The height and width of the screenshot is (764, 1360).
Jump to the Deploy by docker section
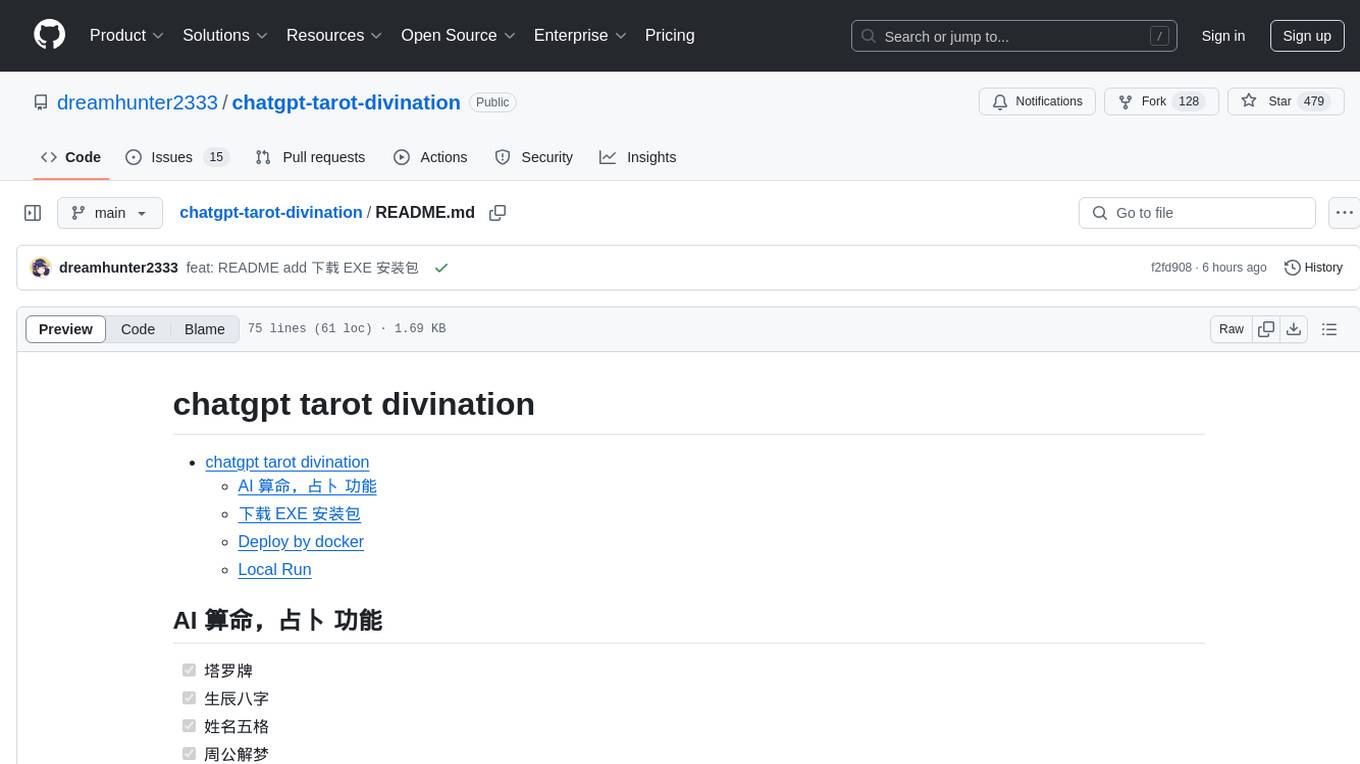pos(301,542)
